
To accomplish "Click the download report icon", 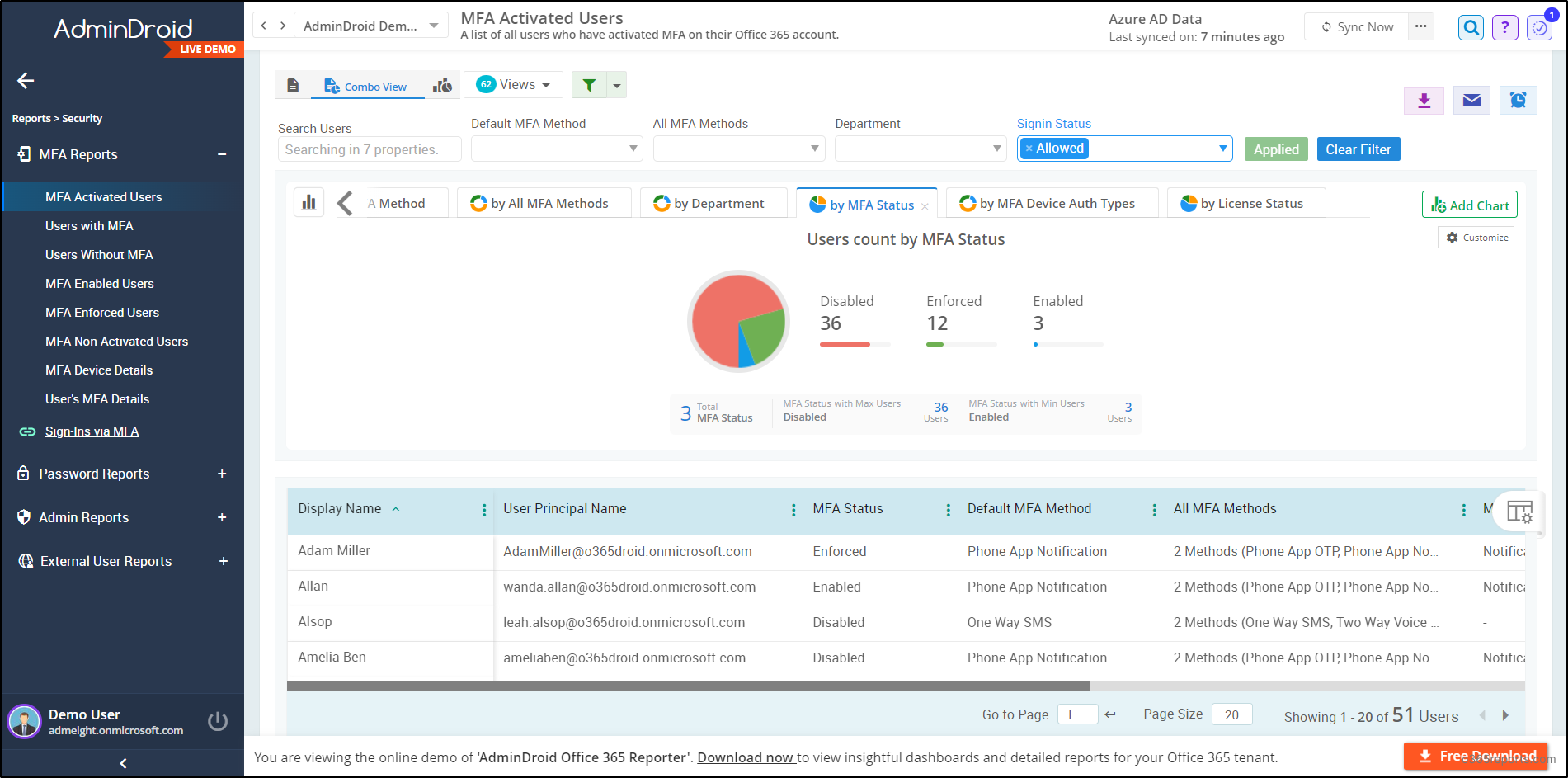I will 1424,101.
